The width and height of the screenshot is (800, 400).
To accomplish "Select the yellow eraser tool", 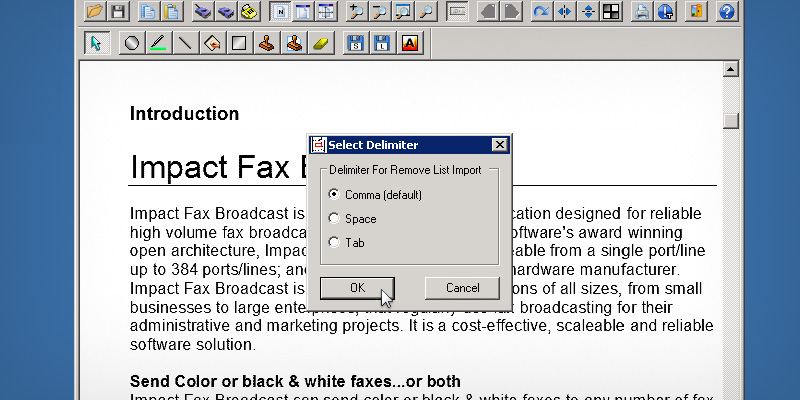I will coord(320,43).
